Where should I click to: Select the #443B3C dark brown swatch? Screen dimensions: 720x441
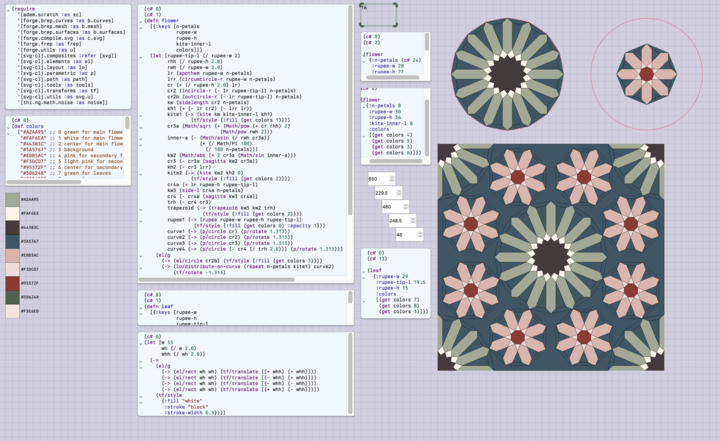[x=12, y=227]
